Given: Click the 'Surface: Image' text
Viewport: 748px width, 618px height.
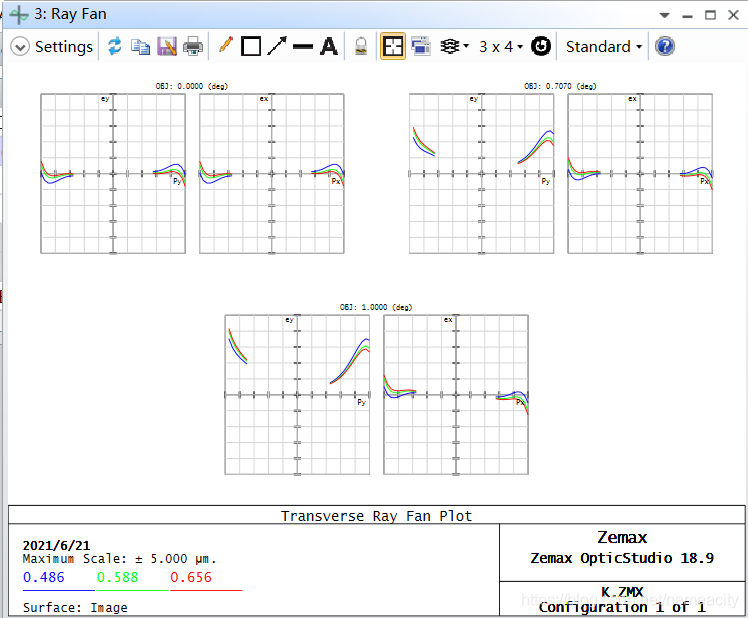Looking at the screenshot, I should pos(75,608).
